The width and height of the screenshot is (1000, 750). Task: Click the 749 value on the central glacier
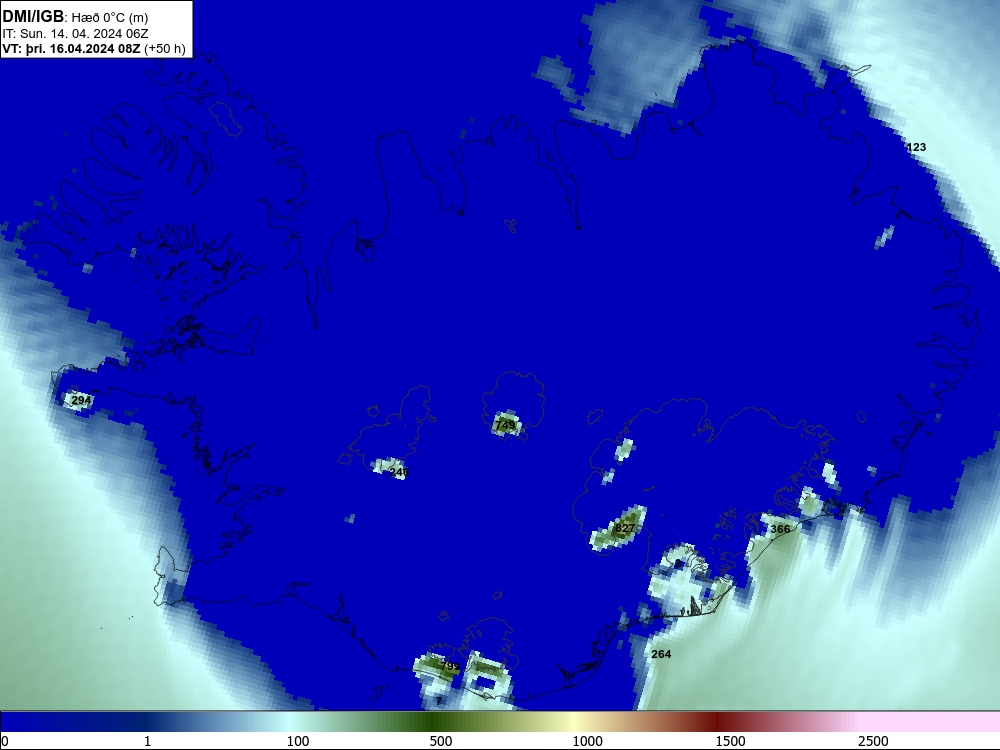(x=505, y=425)
